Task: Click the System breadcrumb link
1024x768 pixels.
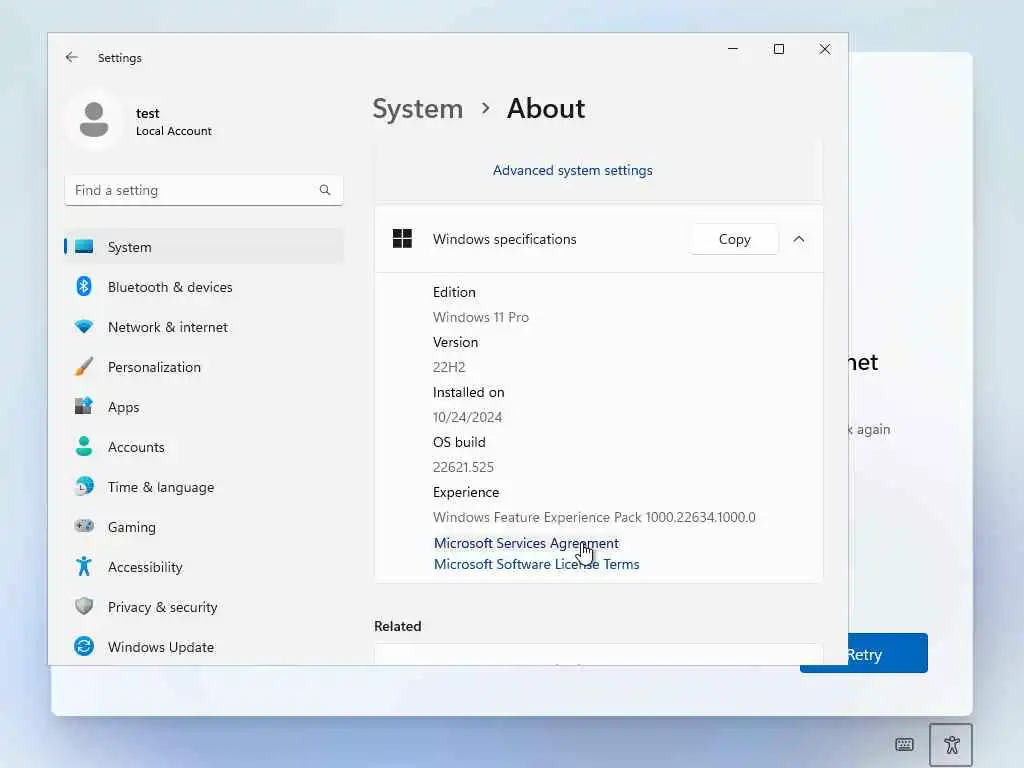Action: point(417,108)
